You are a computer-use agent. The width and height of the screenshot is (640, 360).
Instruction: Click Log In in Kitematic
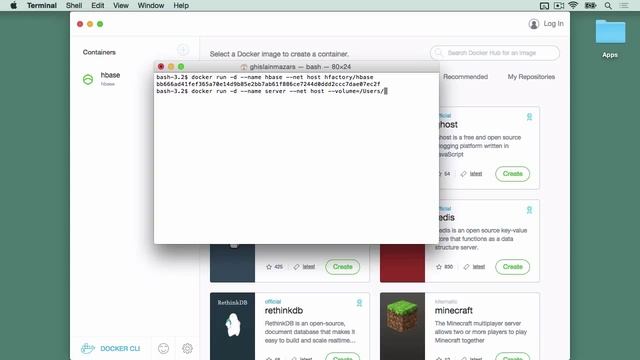click(553, 24)
